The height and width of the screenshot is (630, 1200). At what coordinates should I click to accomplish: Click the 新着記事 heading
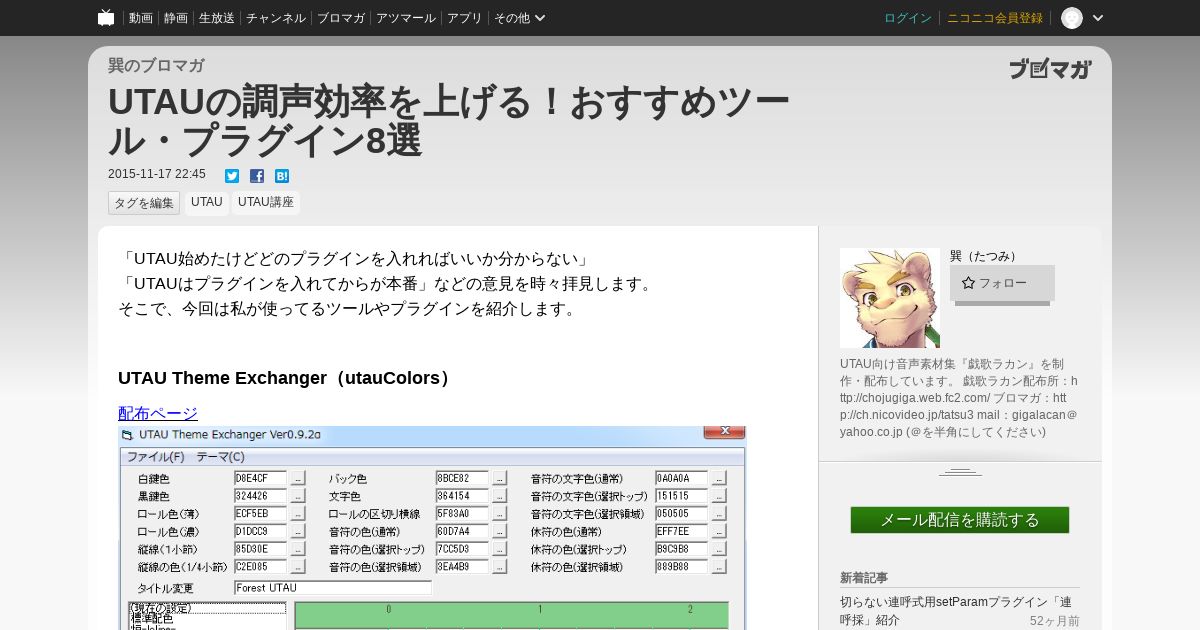click(x=864, y=578)
